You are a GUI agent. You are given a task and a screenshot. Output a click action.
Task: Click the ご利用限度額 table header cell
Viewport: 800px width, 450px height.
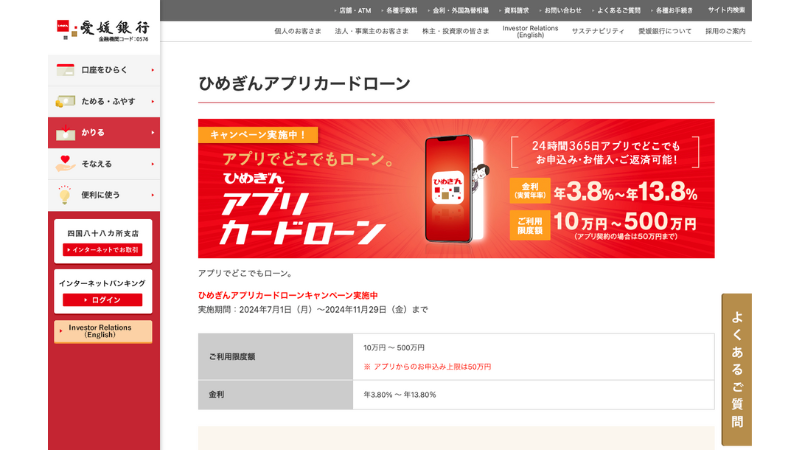pos(276,357)
